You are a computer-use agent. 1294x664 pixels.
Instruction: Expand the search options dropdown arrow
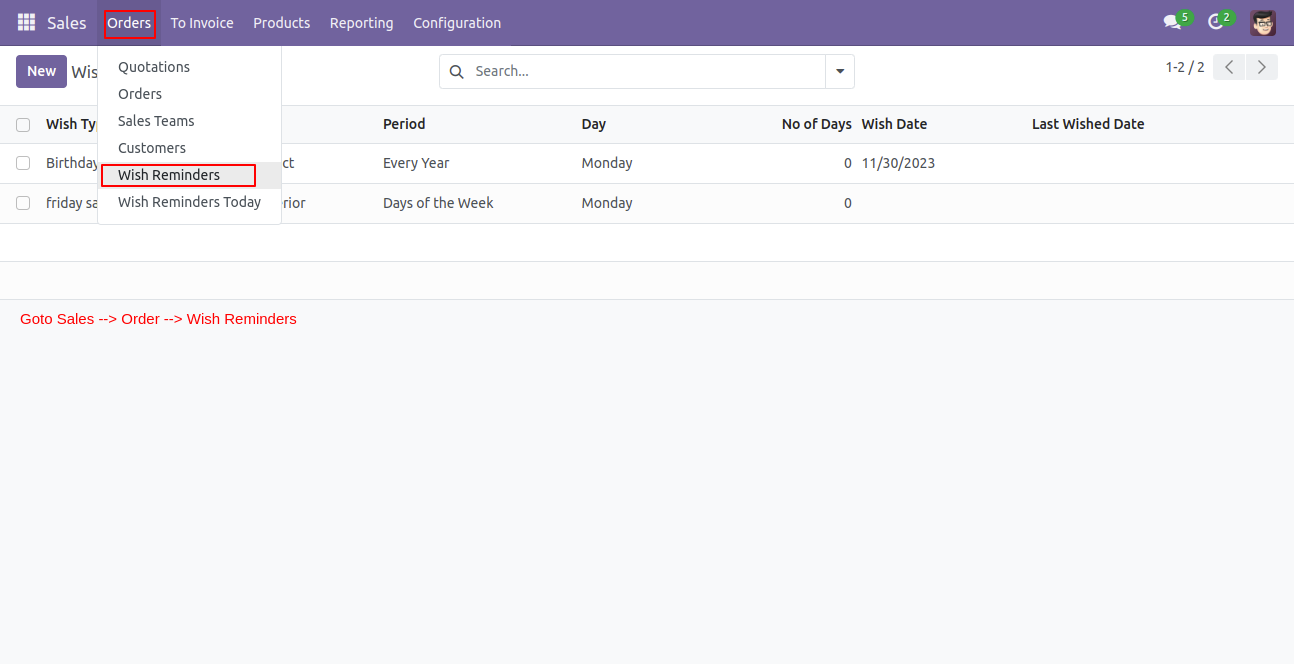click(840, 71)
